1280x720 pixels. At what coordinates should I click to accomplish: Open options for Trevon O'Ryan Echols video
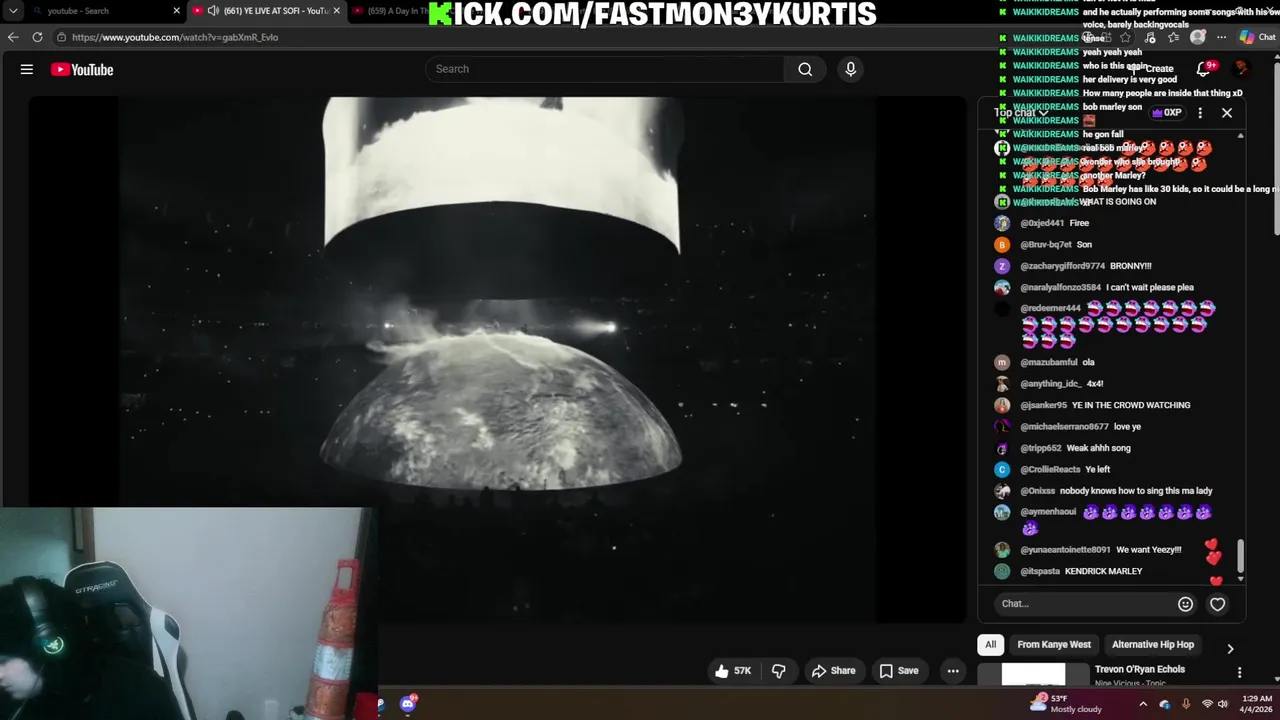coord(1239,673)
